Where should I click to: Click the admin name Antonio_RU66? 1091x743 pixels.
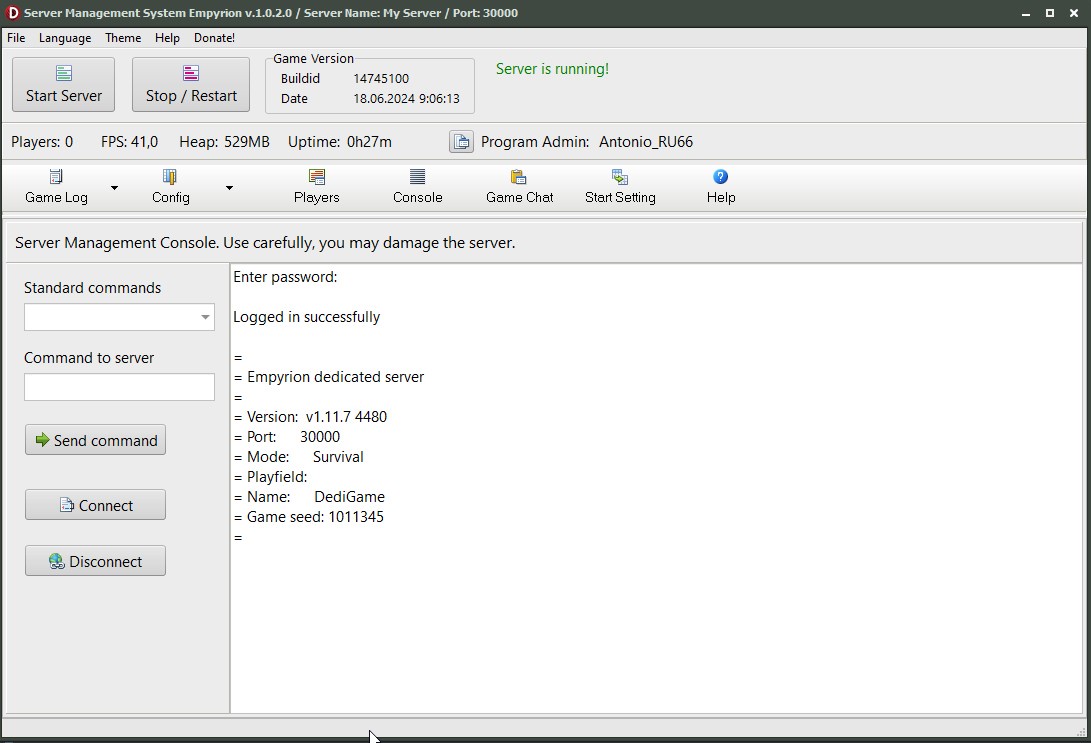[x=646, y=142]
